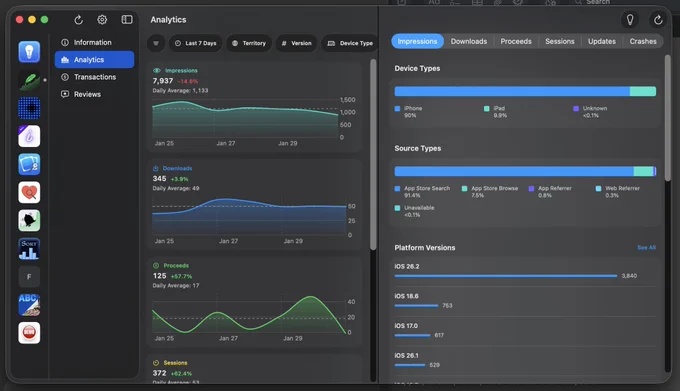The height and width of the screenshot is (391, 680).
Task: Select the iOS 26.1 platform version row
Action: (525, 360)
